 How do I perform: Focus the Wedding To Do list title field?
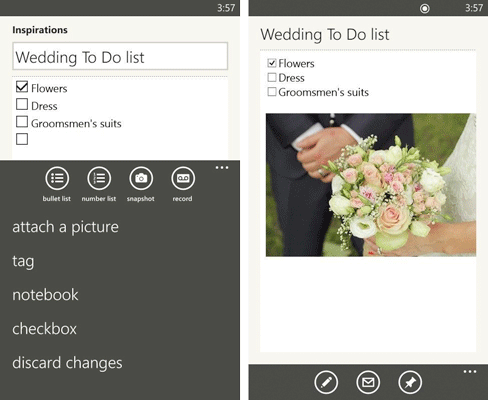pyautogui.click(x=120, y=56)
